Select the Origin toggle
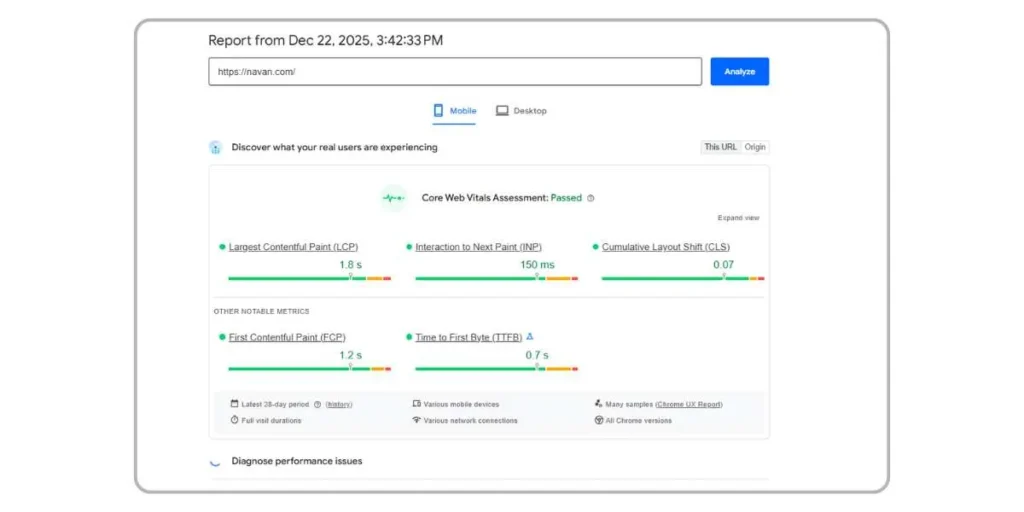 point(755,147)
